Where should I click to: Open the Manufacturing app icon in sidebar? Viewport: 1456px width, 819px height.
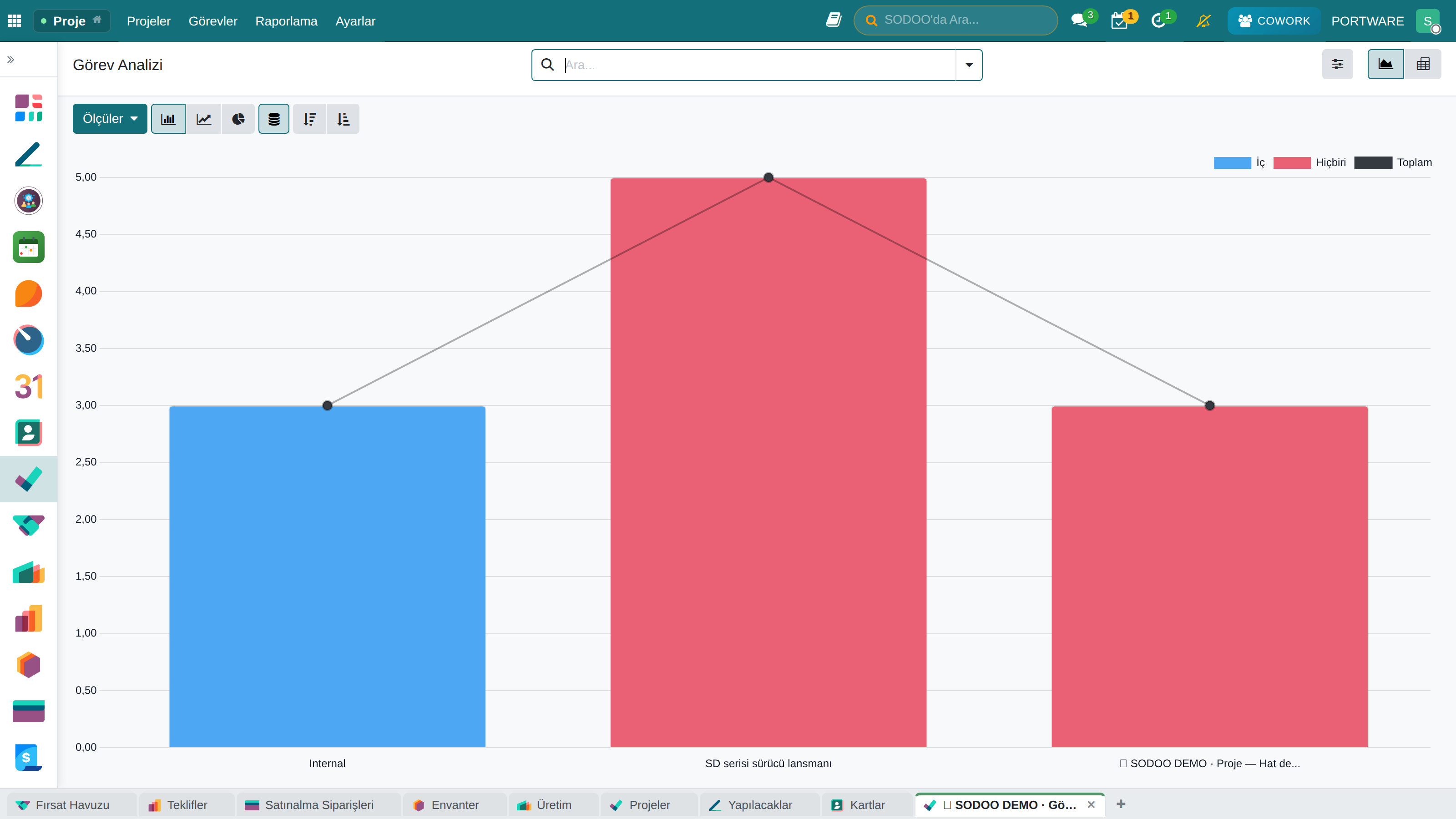pyautogui.click(x=29, y=572)
